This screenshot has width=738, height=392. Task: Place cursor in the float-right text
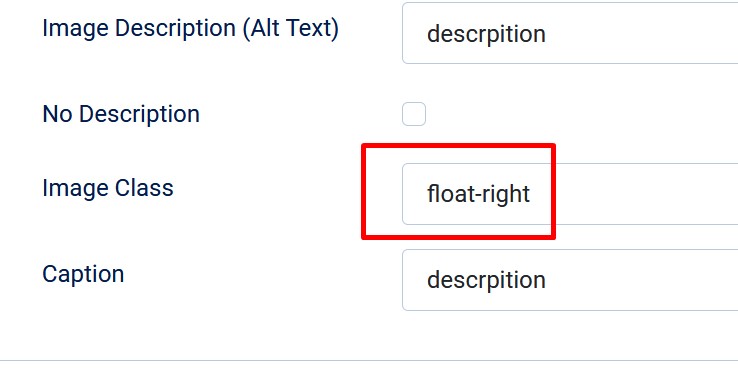tap(478, 194)
